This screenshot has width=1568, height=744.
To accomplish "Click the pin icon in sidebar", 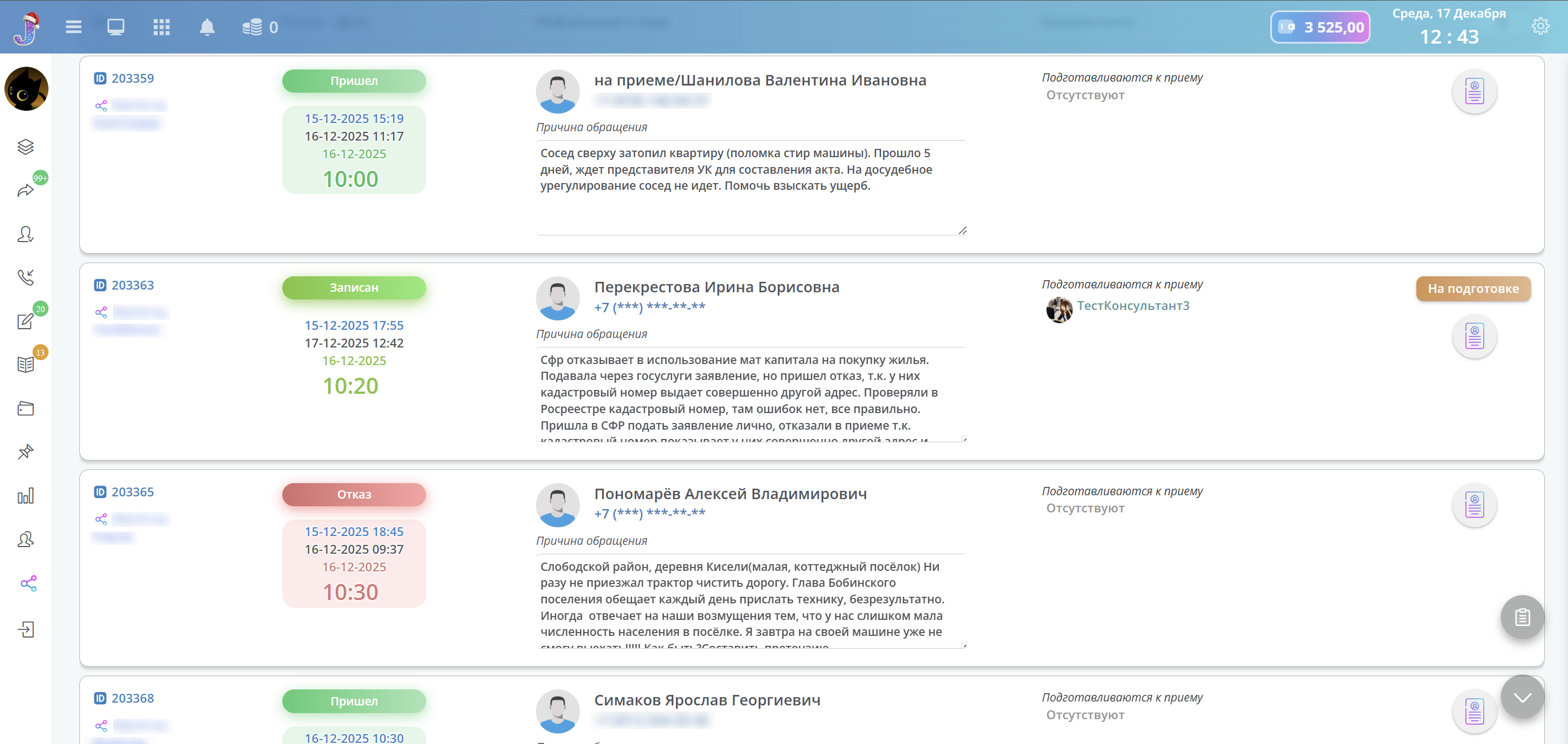I will (25, 452).
